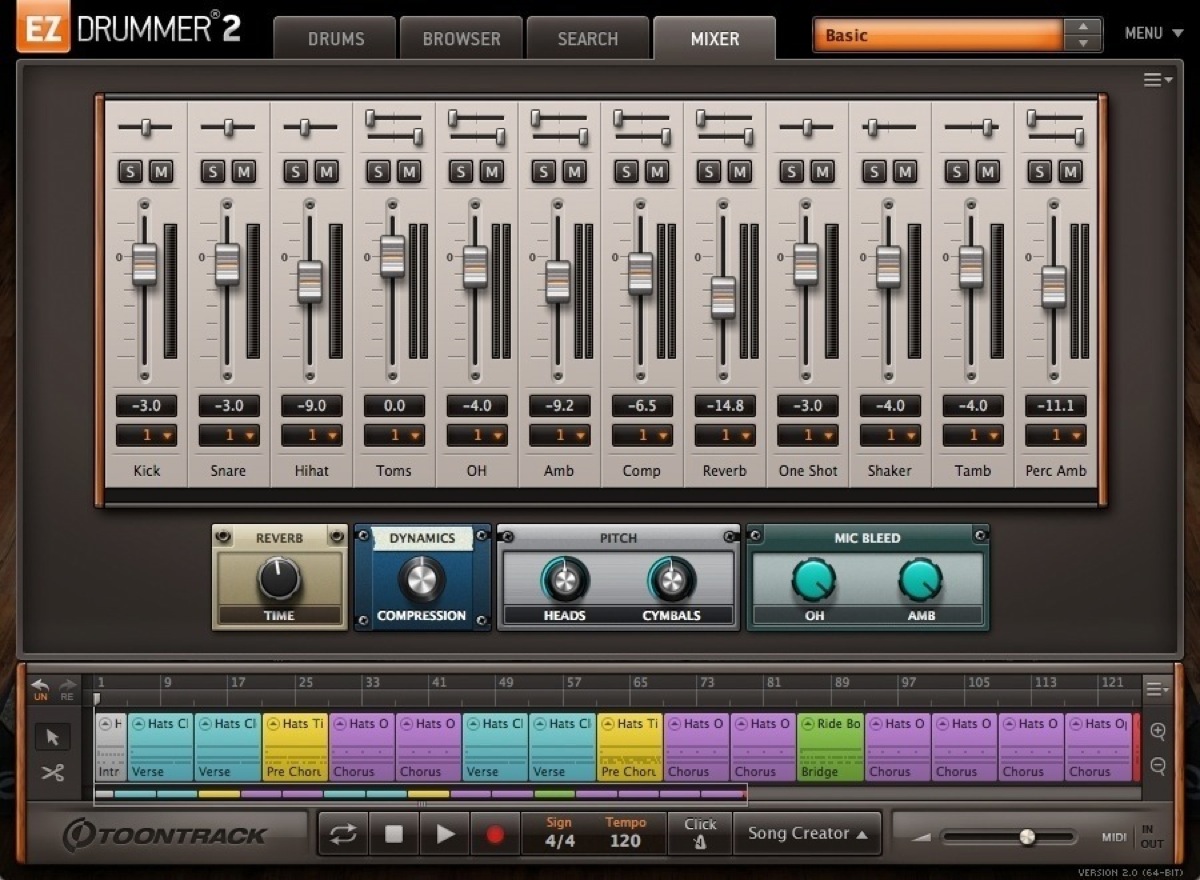Open the Basic preset dropdown
This screenshot has width=1200, height=880.
tap(940, 35)
